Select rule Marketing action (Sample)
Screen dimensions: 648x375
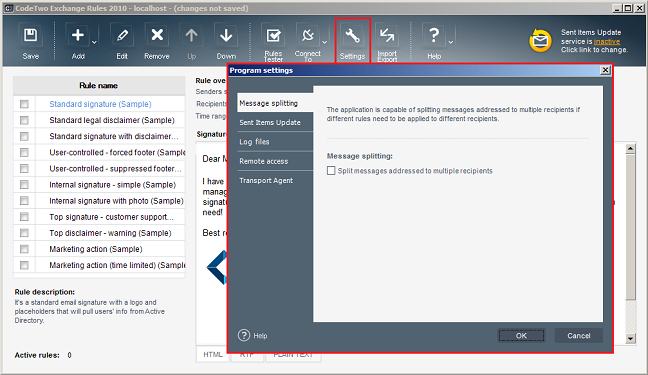(96, 249)
